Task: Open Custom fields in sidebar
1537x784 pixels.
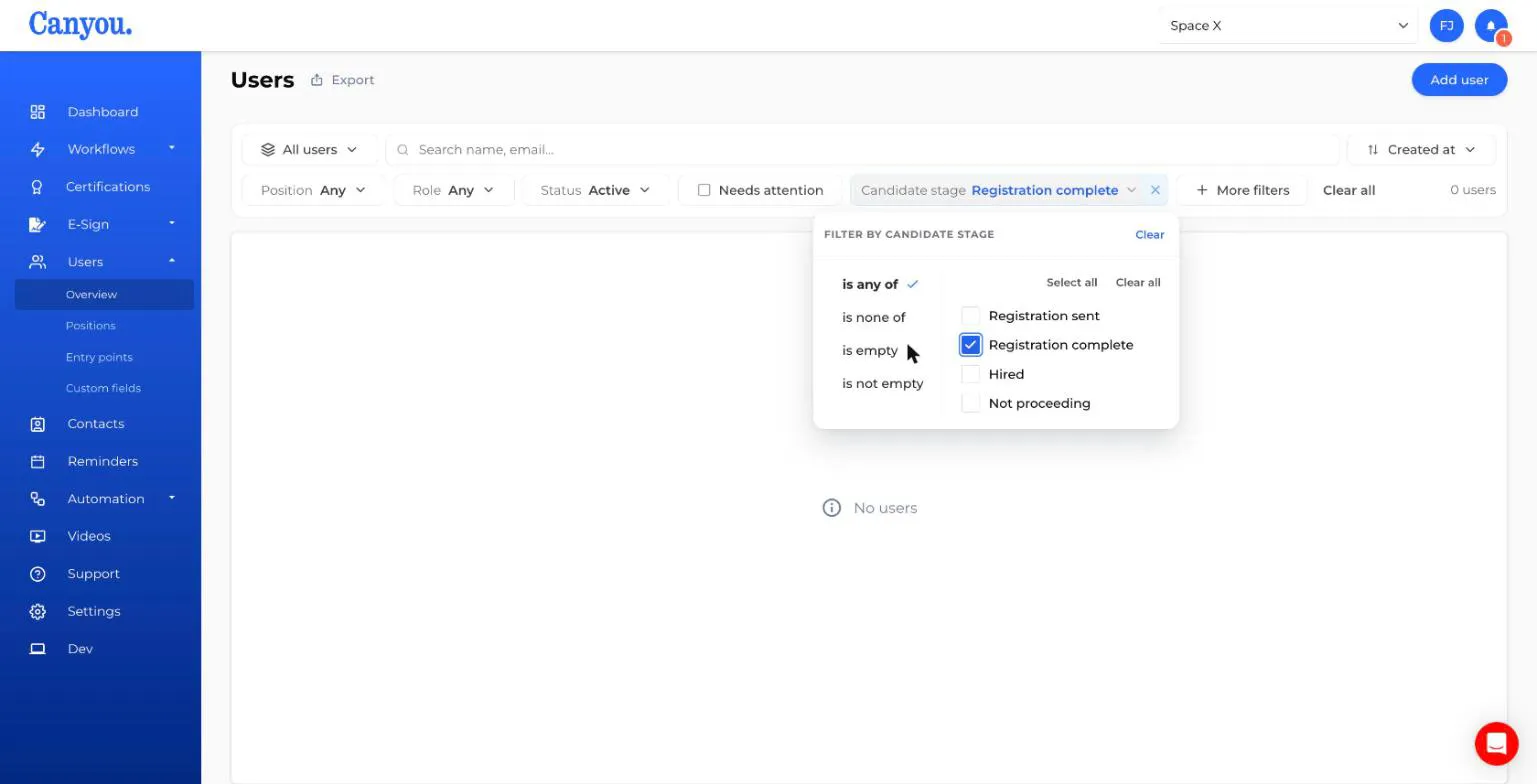Action: click(105, 388)
